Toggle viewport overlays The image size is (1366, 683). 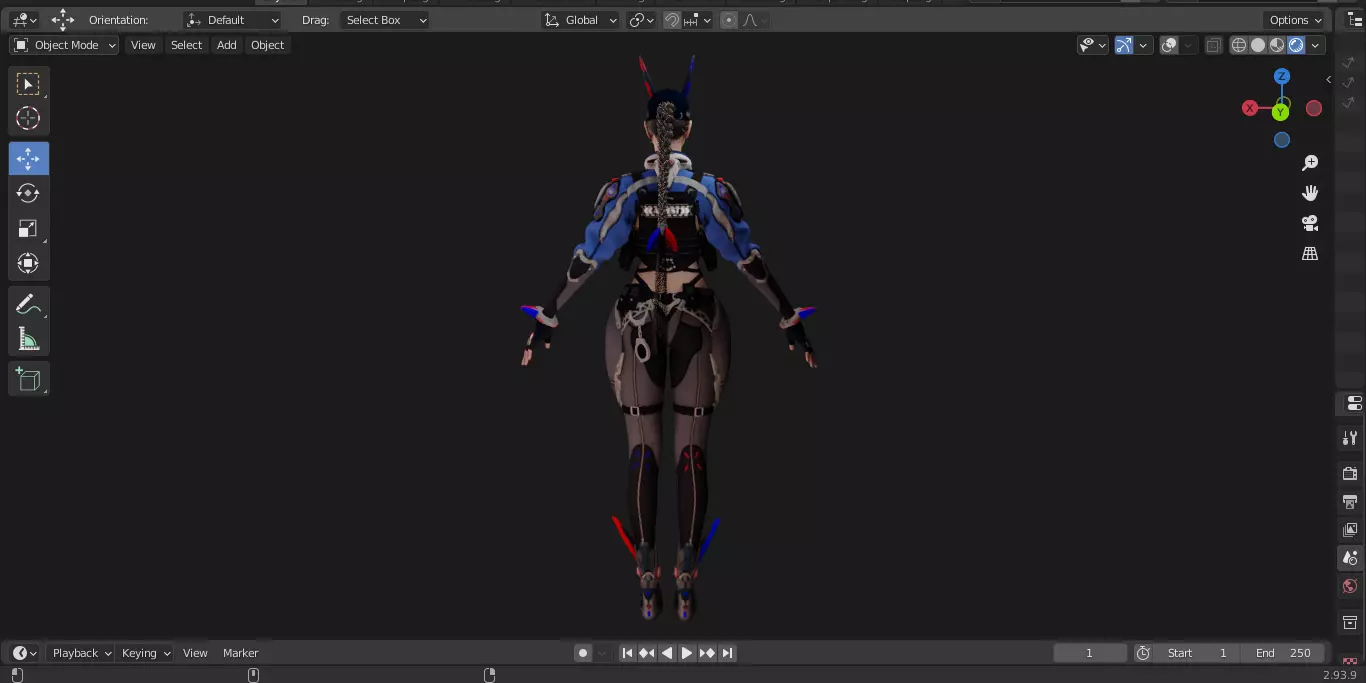click(1169, 45)
